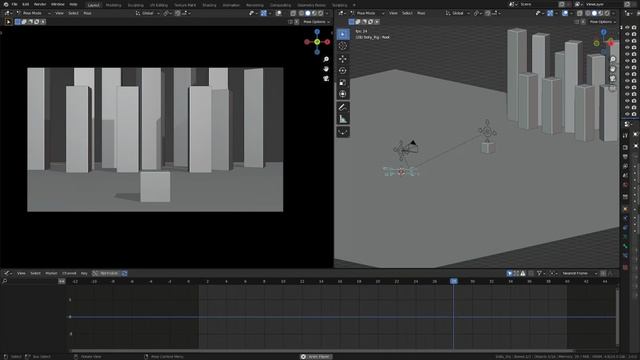Screen dimensions: 640x360
Task: Click the tweak select tool icon in left viewport
Action: [x=8, y=22]
